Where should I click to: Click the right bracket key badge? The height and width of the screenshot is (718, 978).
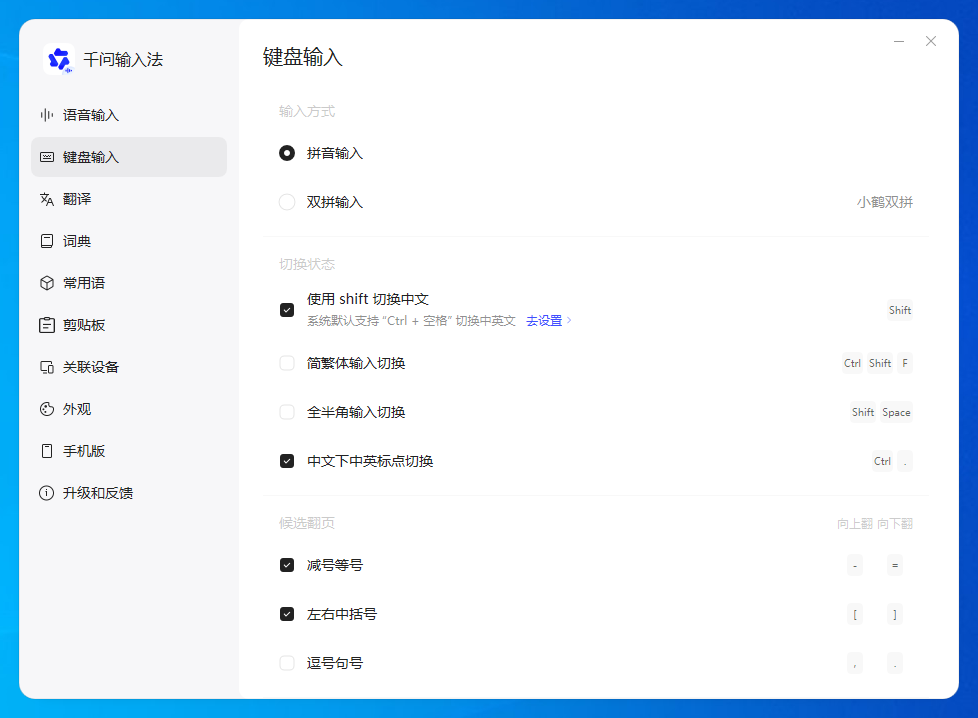(895, 614)
